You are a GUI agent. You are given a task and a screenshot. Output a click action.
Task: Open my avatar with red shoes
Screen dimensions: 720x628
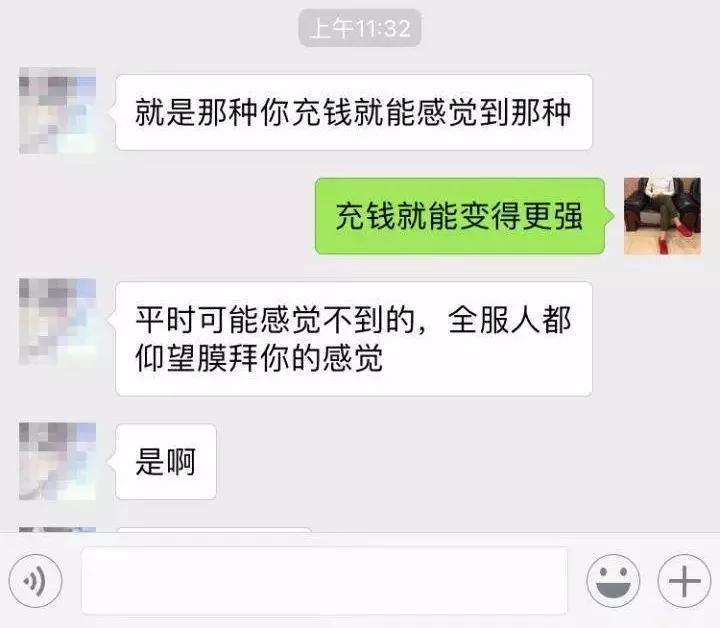662,216
